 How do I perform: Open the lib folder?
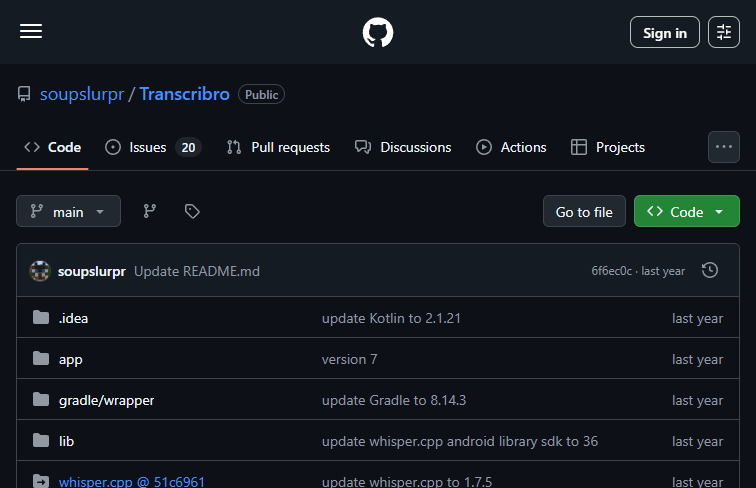[x=66, y=441]
